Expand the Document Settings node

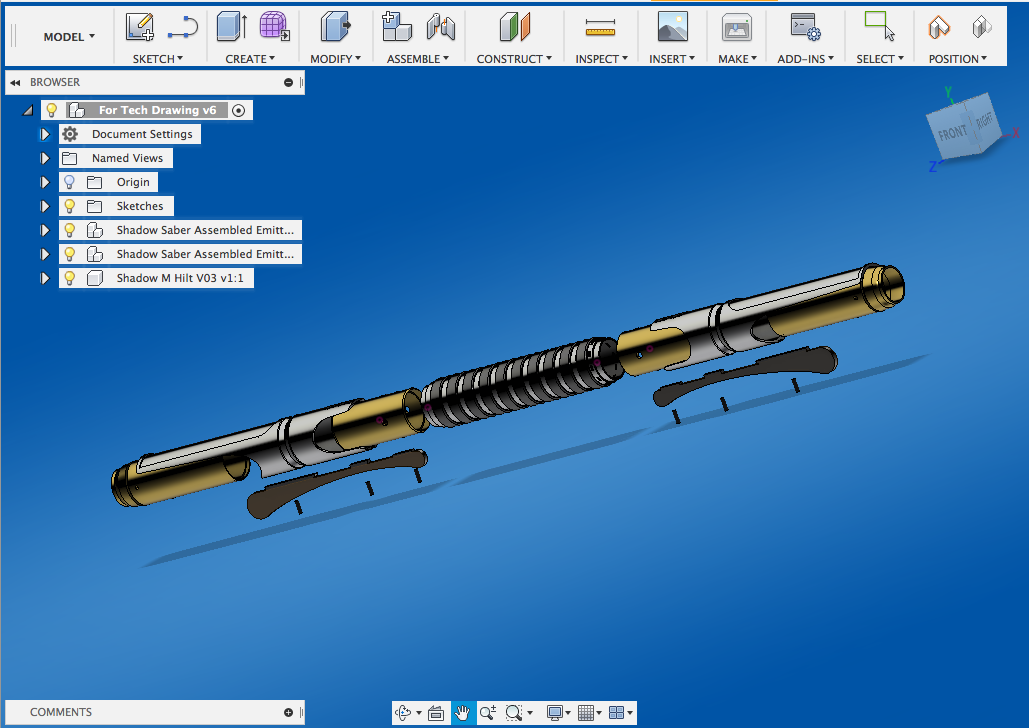[44, 134]
